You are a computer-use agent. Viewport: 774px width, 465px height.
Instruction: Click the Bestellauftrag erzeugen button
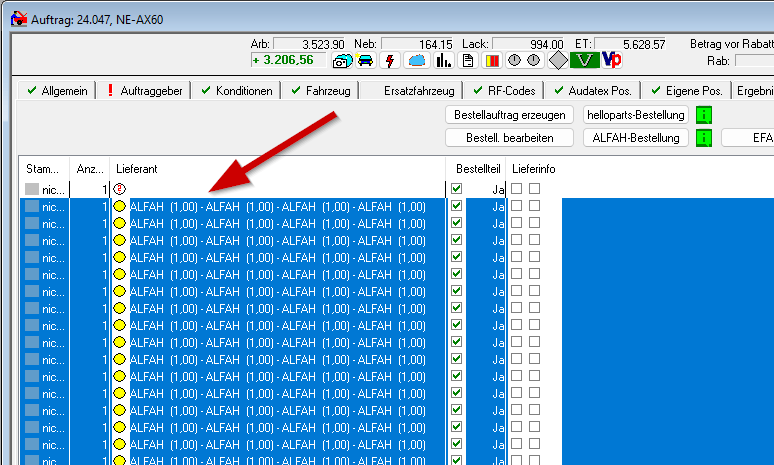[510, 114]
